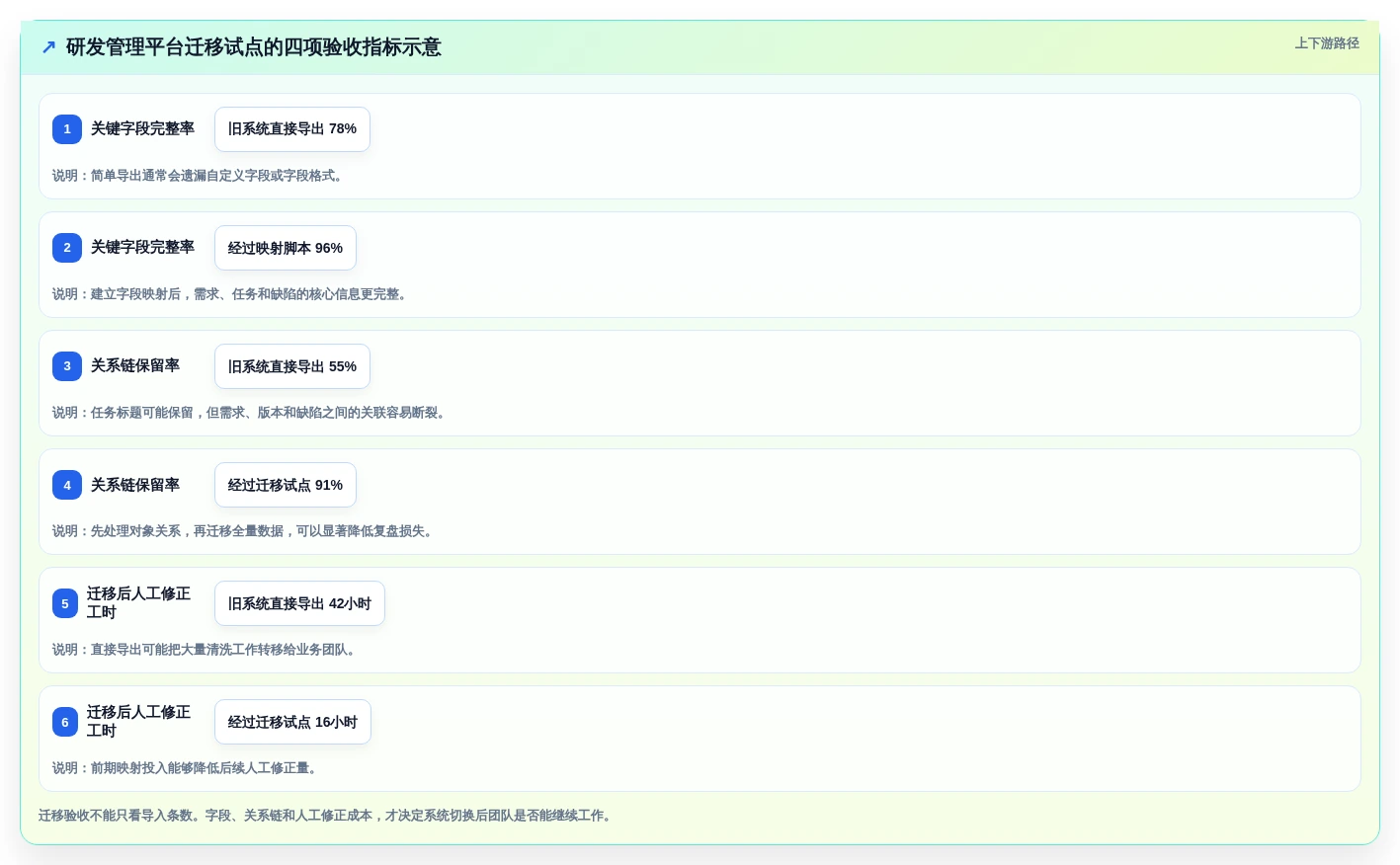The width and height of the screenshot is (1400, 865).
Task: Click the 旧系统直接导出 55% chip
Action: pyautogui.click(x=292, y=366)
